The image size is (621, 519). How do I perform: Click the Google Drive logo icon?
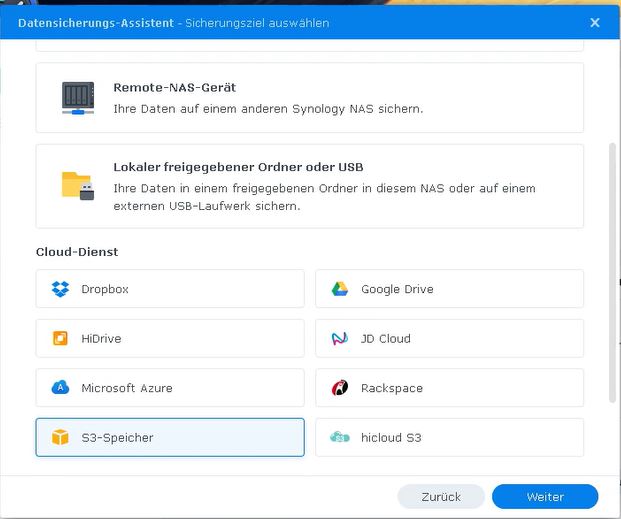click(x=340, y=289)
